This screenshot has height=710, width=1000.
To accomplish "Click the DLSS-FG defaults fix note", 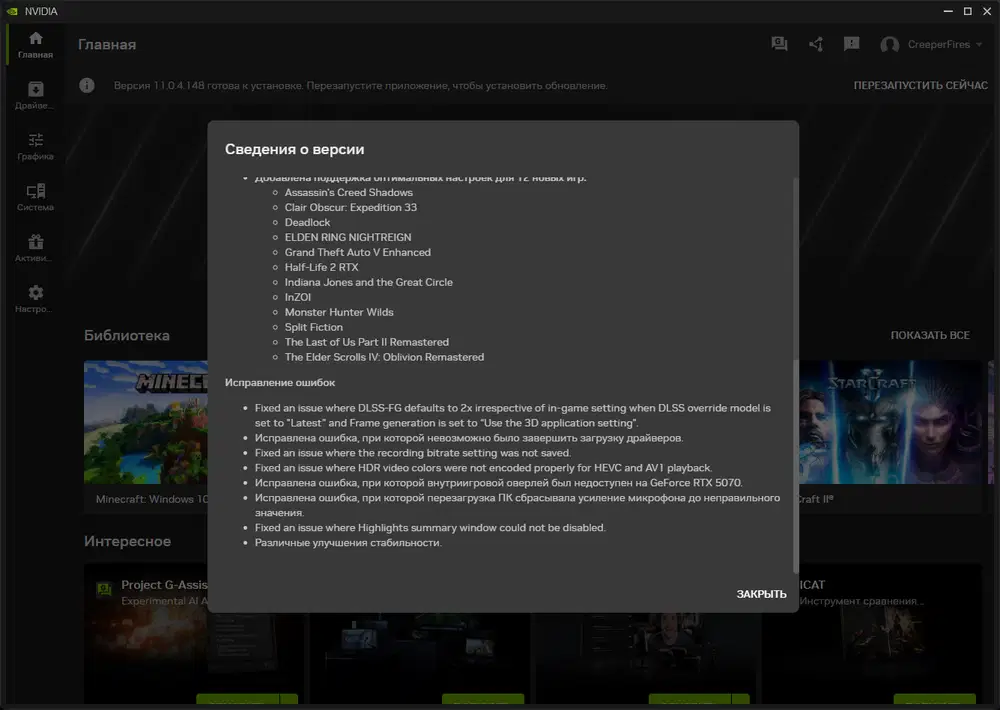I will [x=513, y=415].
